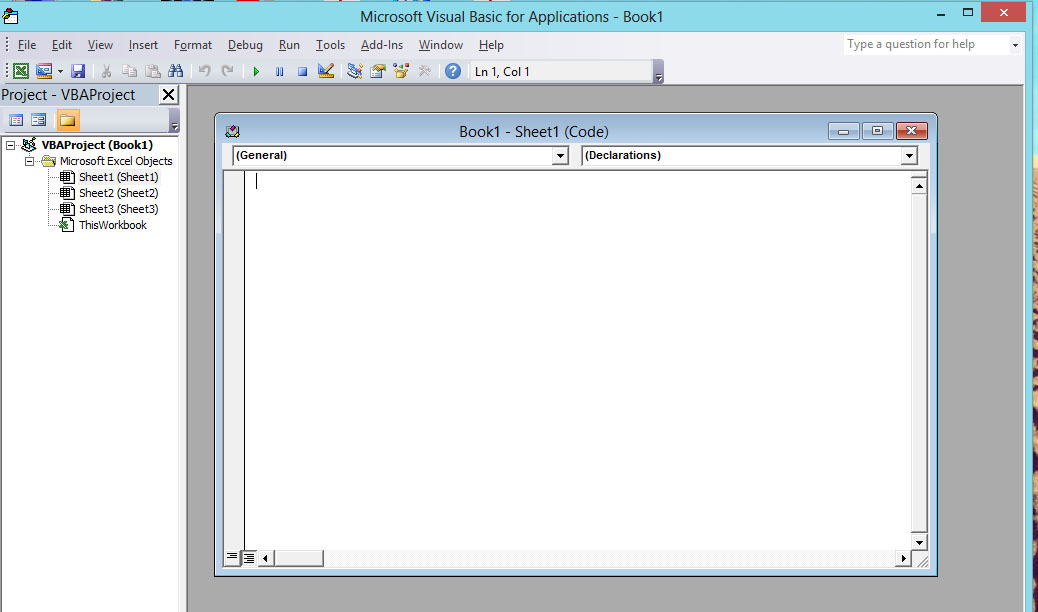The width and height of the screenshot is (1038, 612).
Task: Open the Run menu
Action: [289, 45]
